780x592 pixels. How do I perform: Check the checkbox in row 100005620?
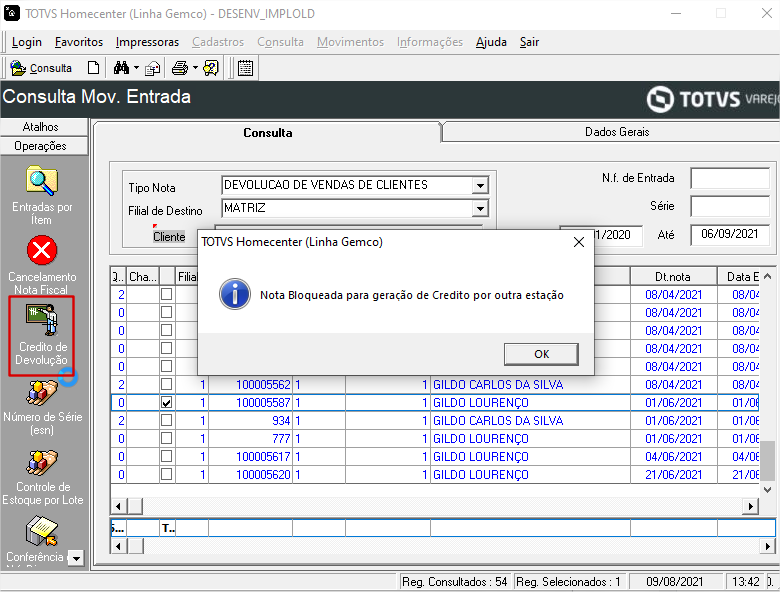(x=167, y=474)
